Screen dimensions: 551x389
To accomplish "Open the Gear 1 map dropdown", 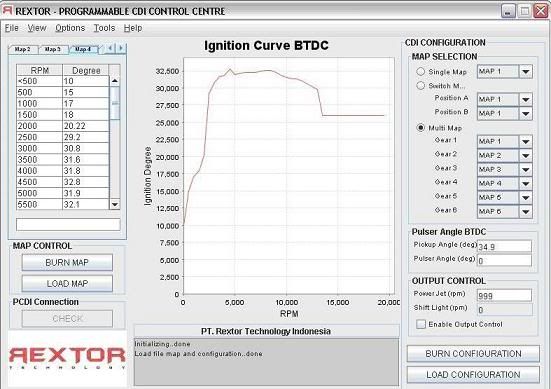I will pyautogui.click(x=525, y=142).
